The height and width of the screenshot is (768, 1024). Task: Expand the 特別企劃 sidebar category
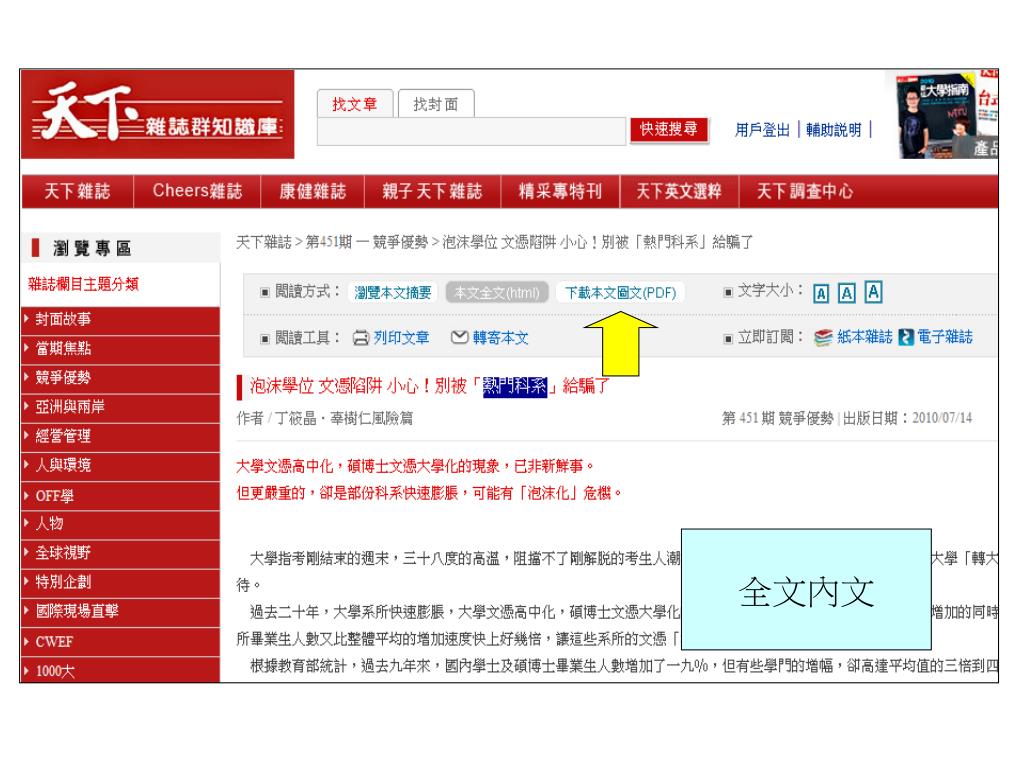(x=120, y=583)
